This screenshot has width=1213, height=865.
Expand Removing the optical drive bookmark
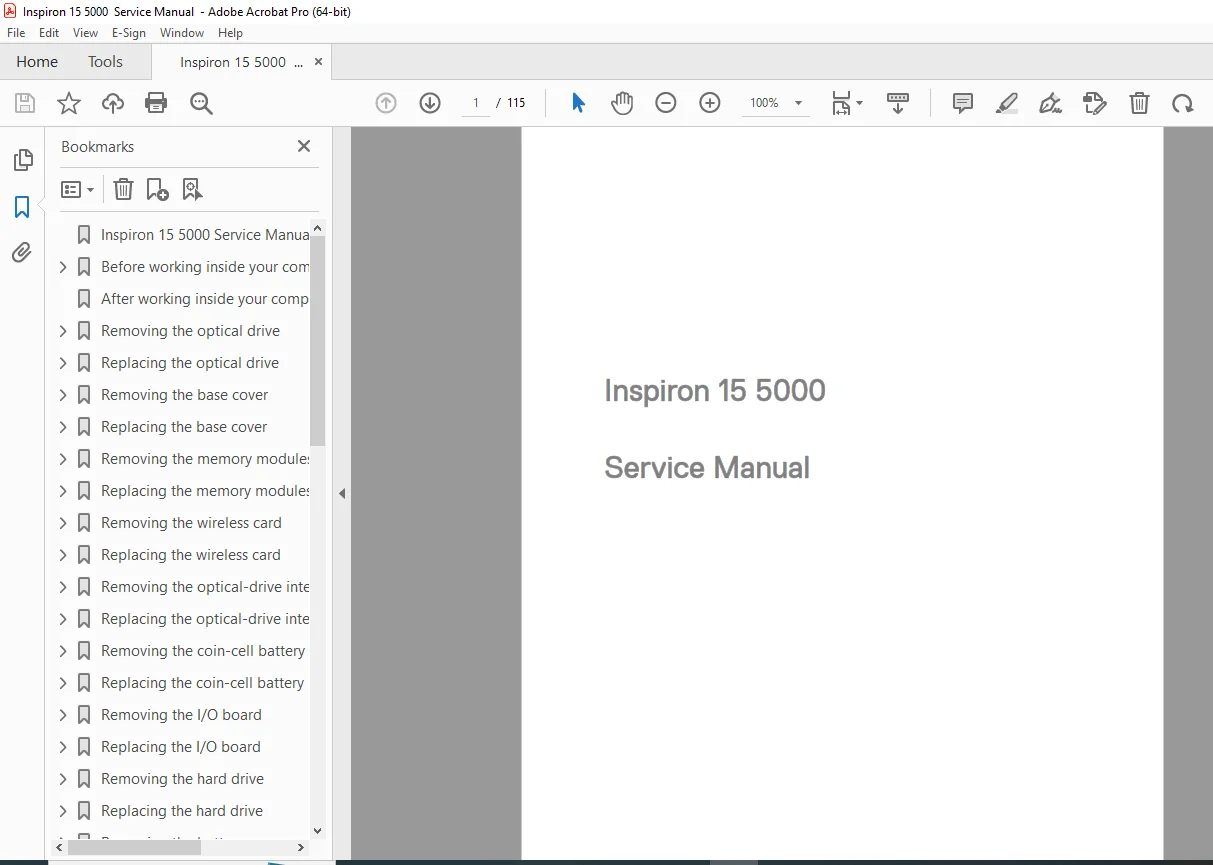pyautogui.click(x=63, y=331)
